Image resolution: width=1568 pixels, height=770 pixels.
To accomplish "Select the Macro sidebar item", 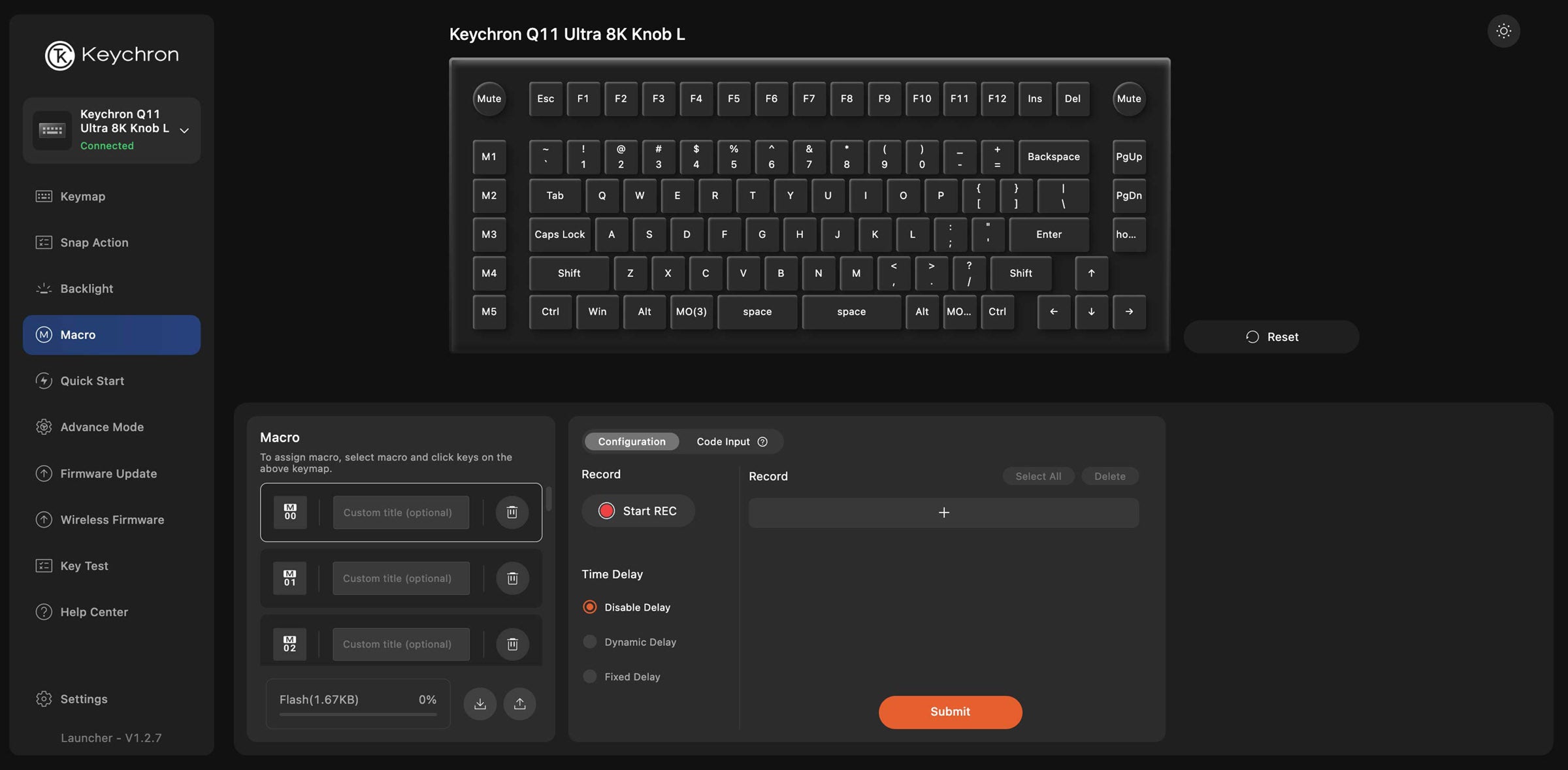I will pos(111,335).
